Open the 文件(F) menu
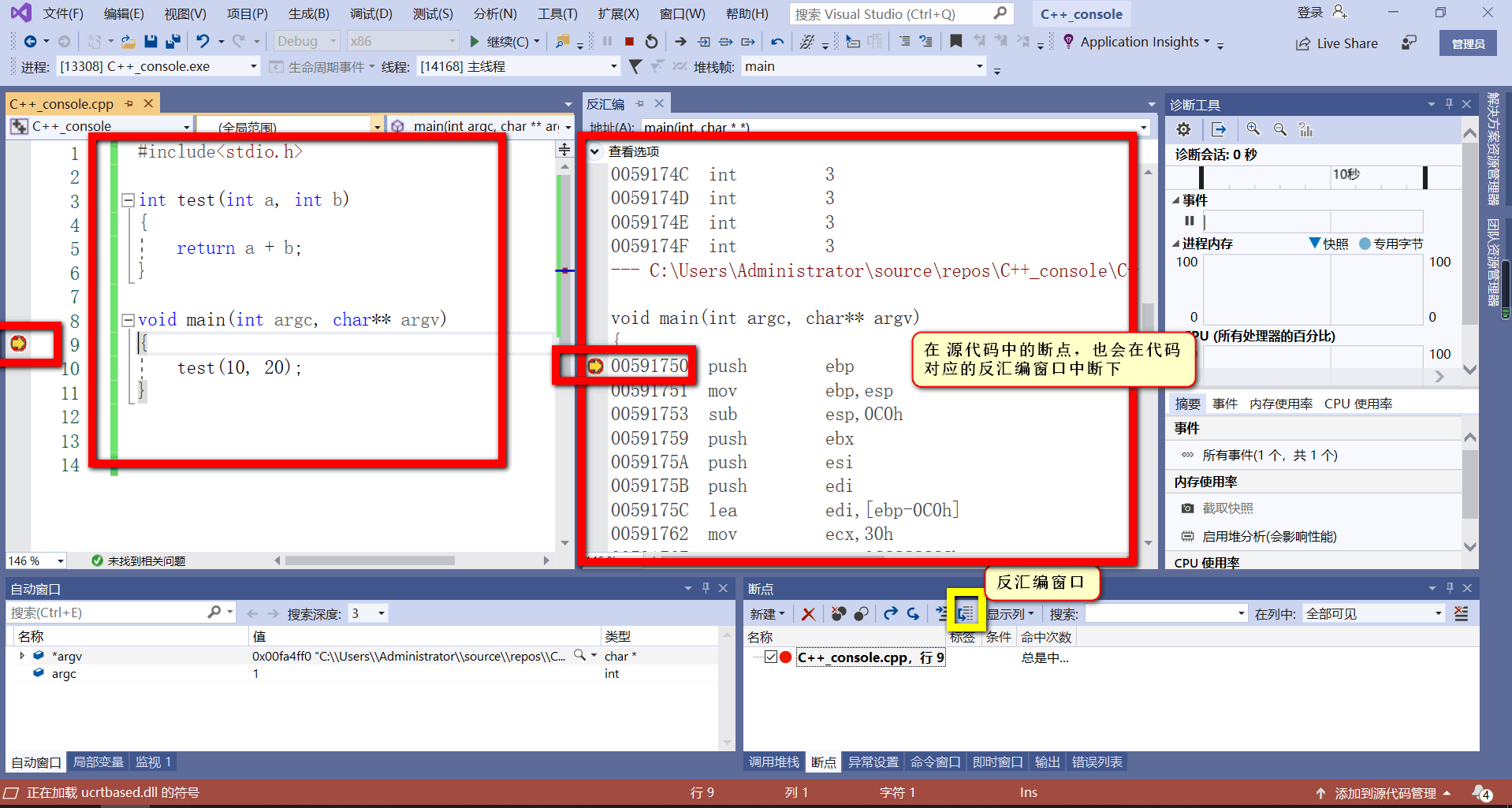The width and height of the screenshot is (1512, 808). (63, 14)
